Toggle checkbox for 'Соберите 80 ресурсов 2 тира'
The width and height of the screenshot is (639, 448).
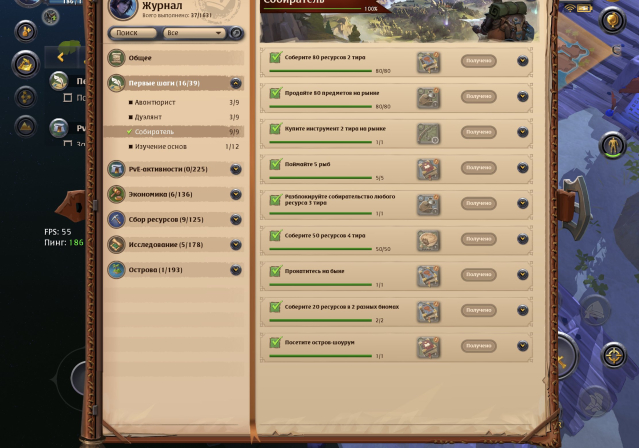pos(275,57)
